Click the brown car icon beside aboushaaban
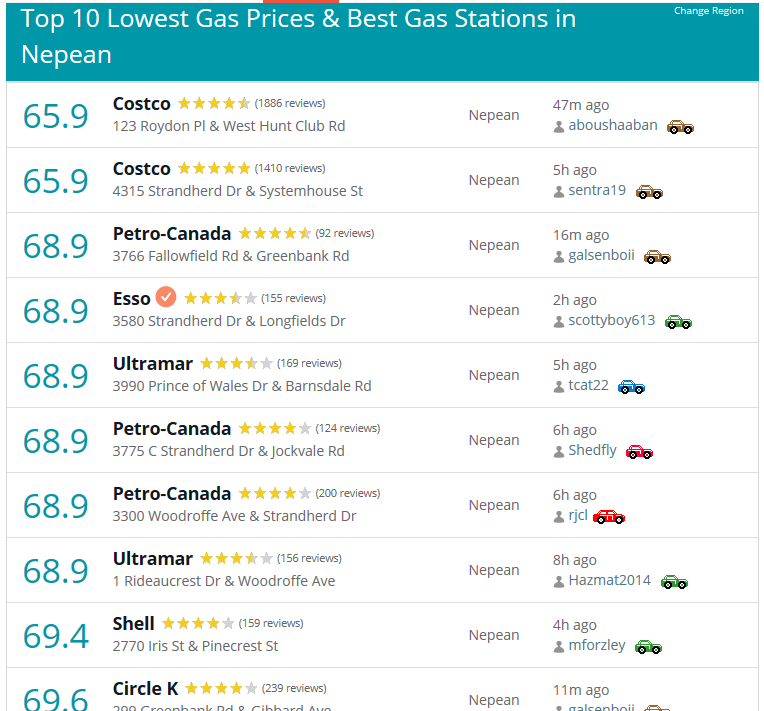The image size is (764, 711). [x=680, y=127]
